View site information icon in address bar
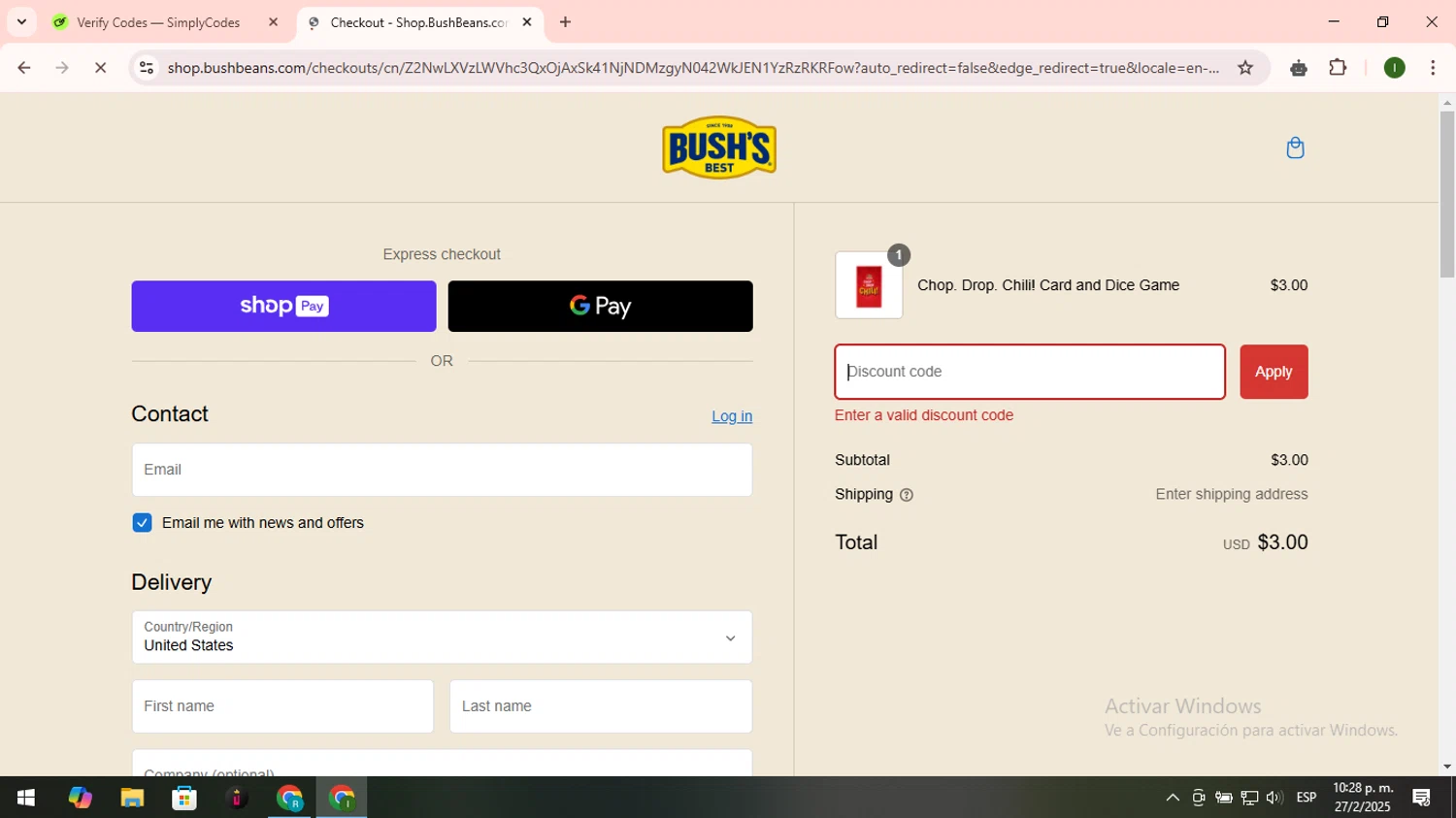1456x818 pixels. click(x=147, y=68)
